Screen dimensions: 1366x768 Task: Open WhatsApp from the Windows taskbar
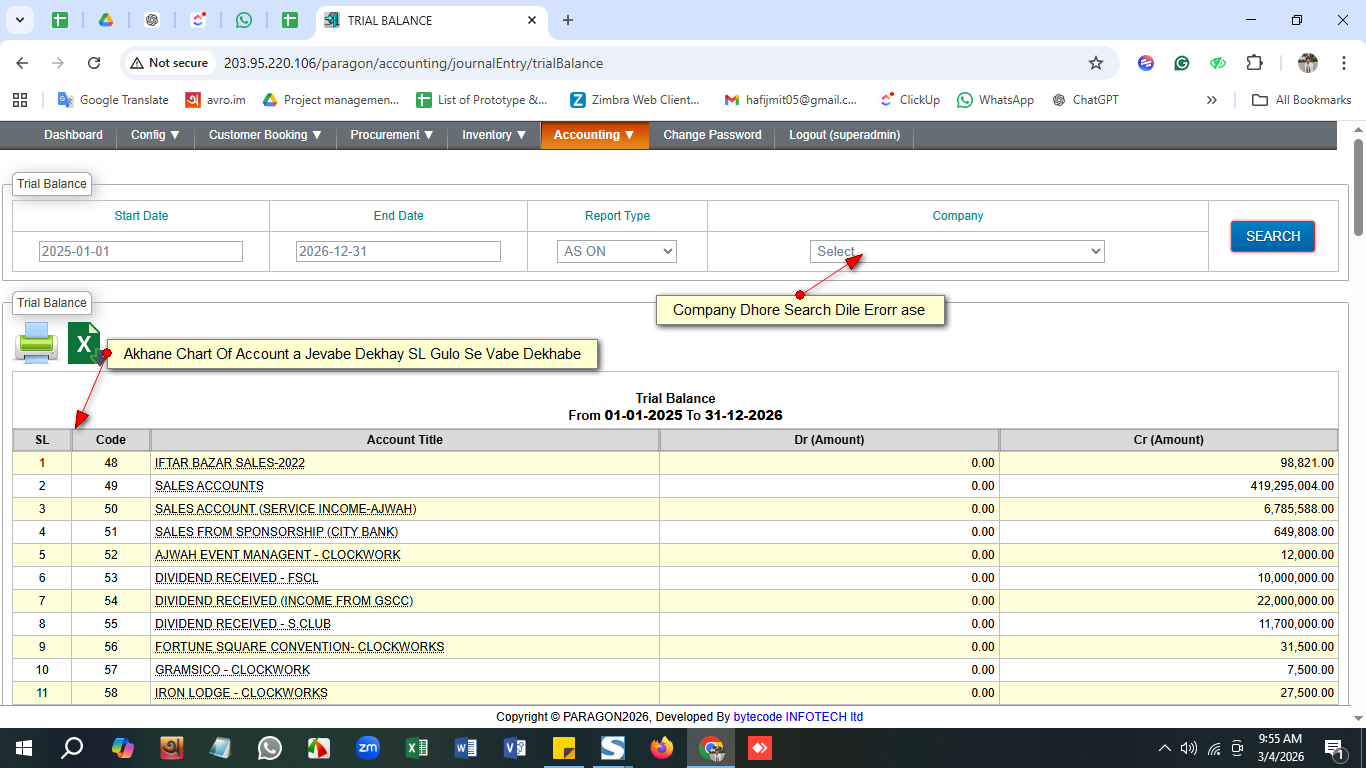point(270,748)
